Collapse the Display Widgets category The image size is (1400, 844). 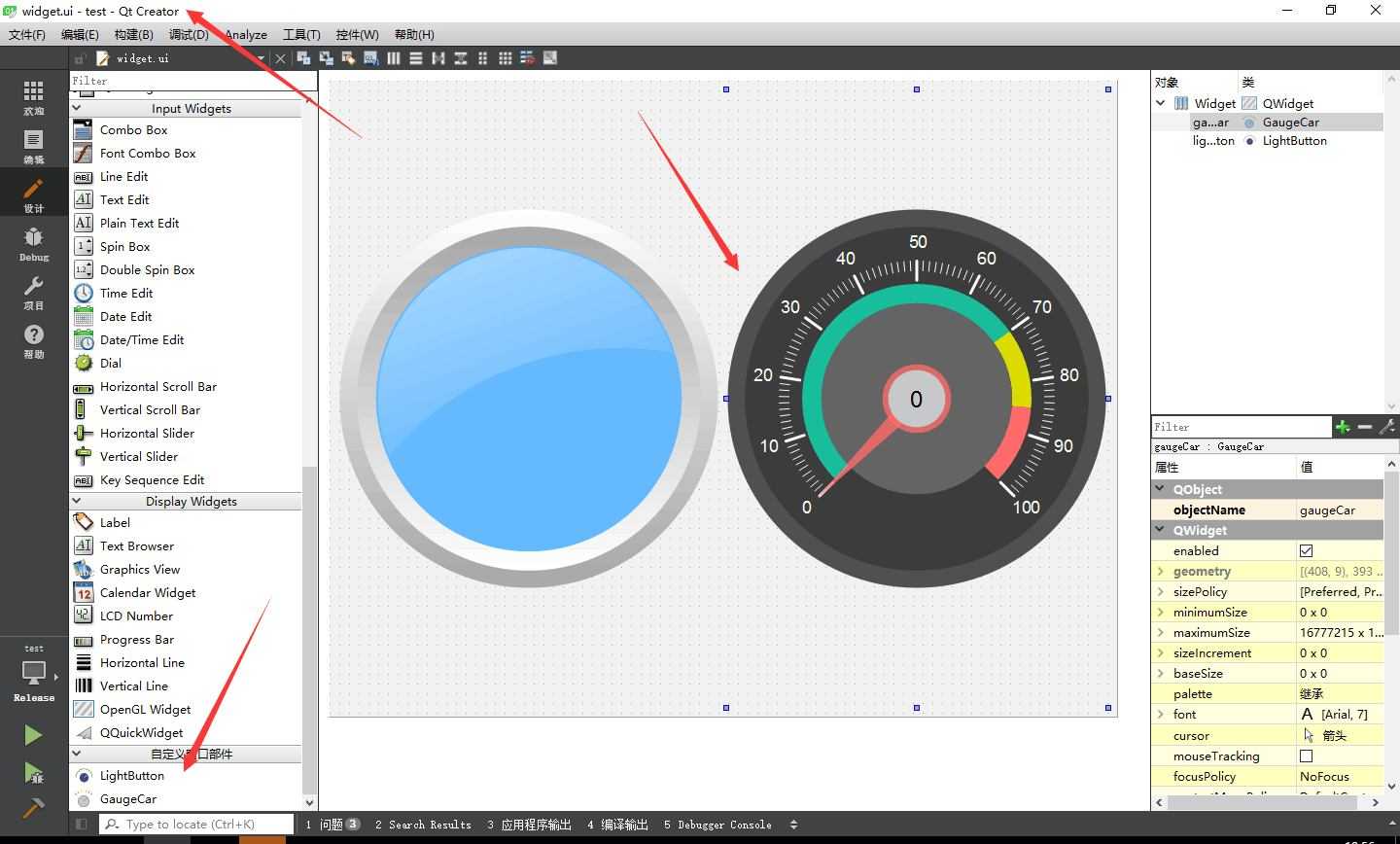[x=77, y=501]
